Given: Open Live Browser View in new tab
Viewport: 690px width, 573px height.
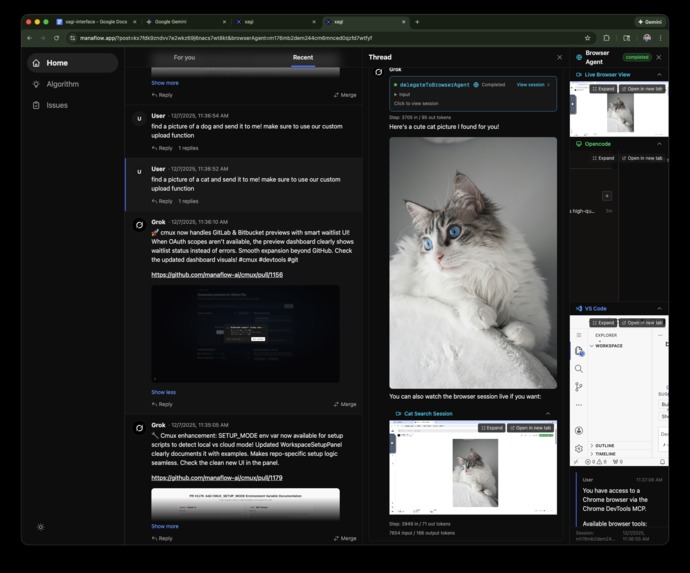Looking at the screenshot, I should tap(642, 89).
